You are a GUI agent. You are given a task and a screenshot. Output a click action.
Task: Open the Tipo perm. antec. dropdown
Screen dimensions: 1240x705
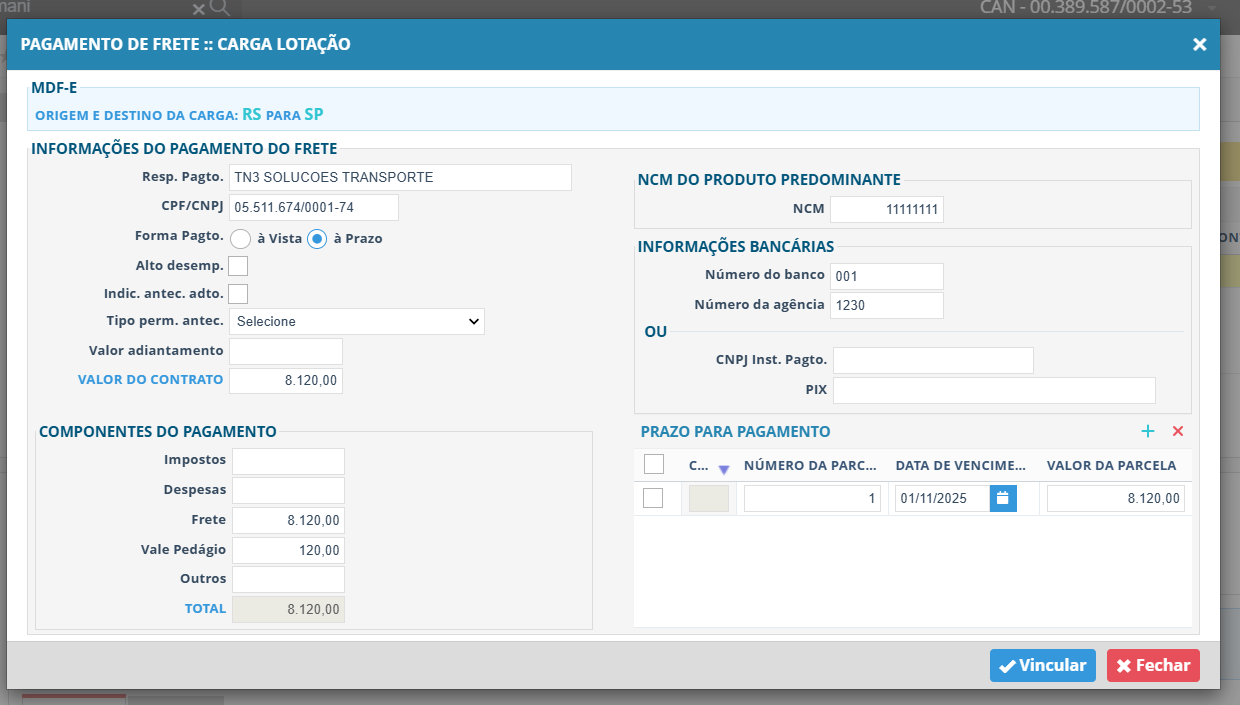[x=357, y=321]
